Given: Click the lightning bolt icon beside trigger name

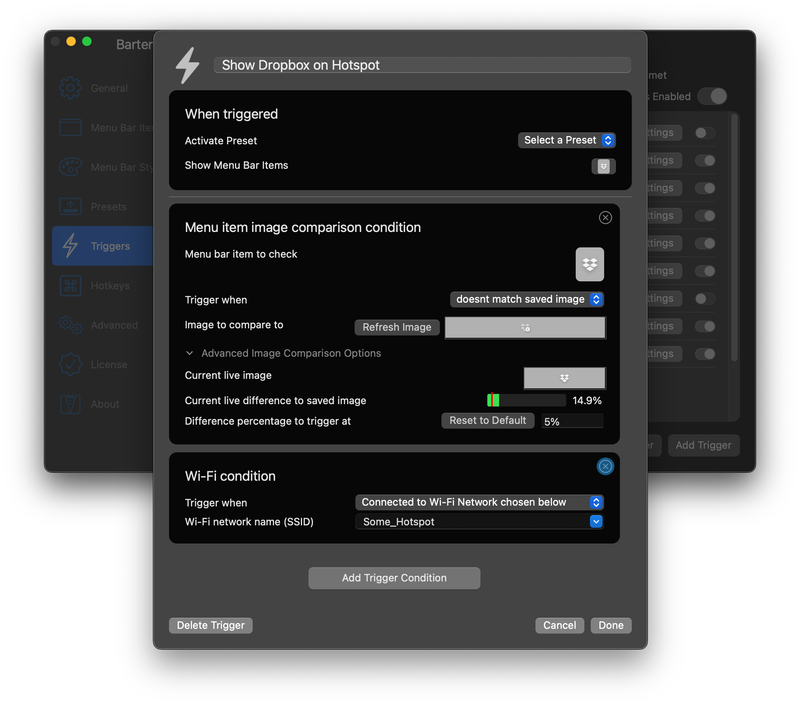Looking at the screenshot, I should point(187,65).
